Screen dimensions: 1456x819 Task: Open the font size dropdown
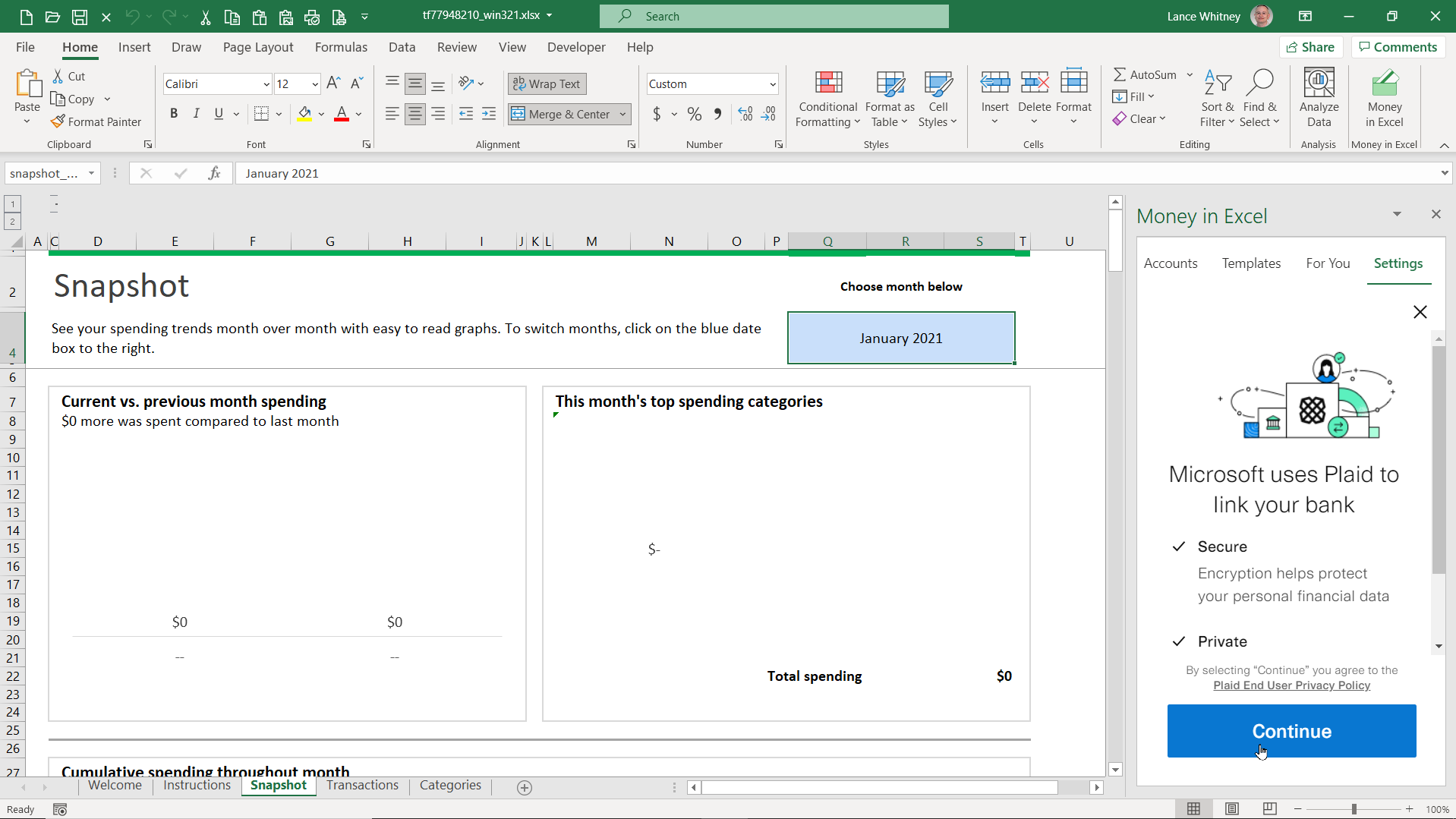[315, 84]
